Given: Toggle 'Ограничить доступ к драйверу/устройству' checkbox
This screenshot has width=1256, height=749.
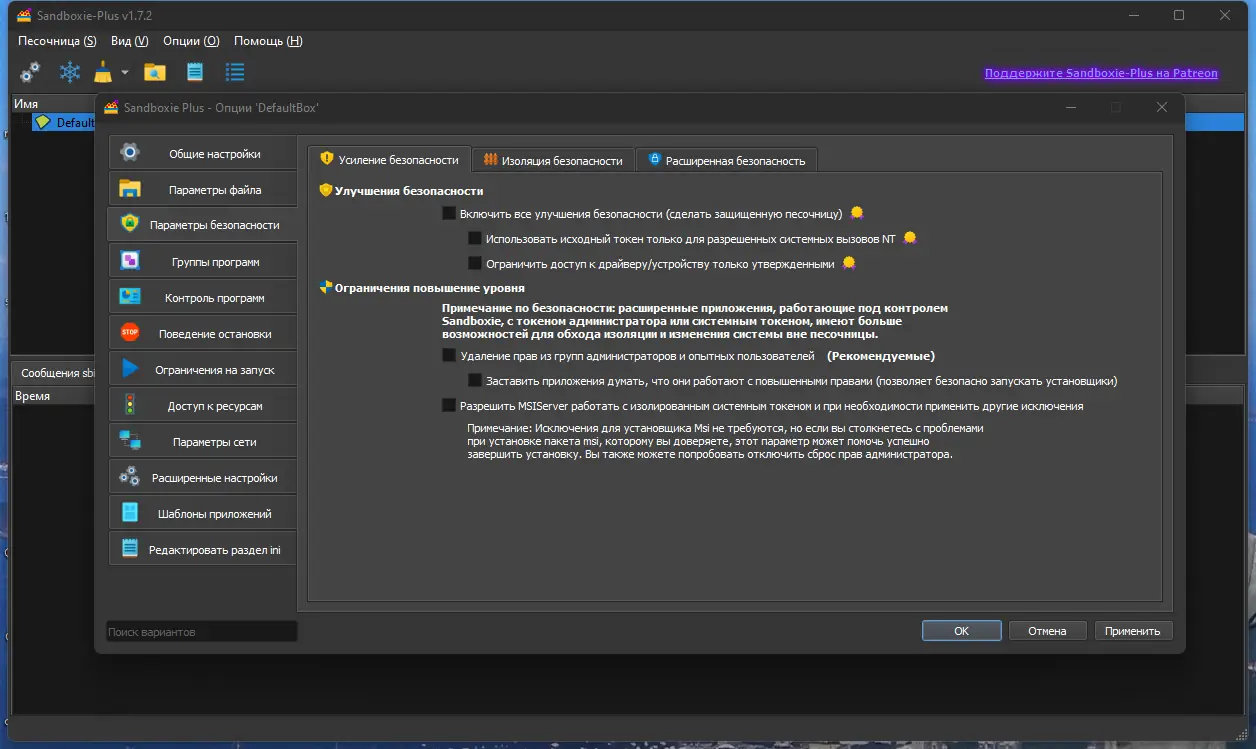Looking at the screenshot, I should point(475,264).
